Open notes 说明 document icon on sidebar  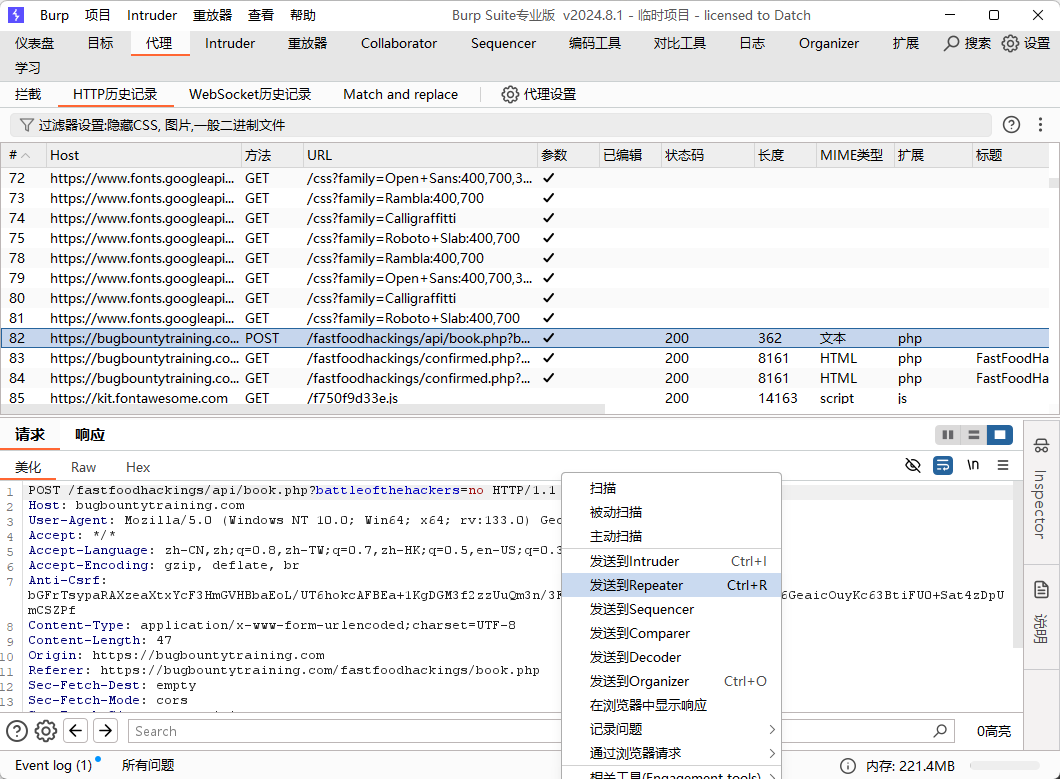coord(1041,590)
